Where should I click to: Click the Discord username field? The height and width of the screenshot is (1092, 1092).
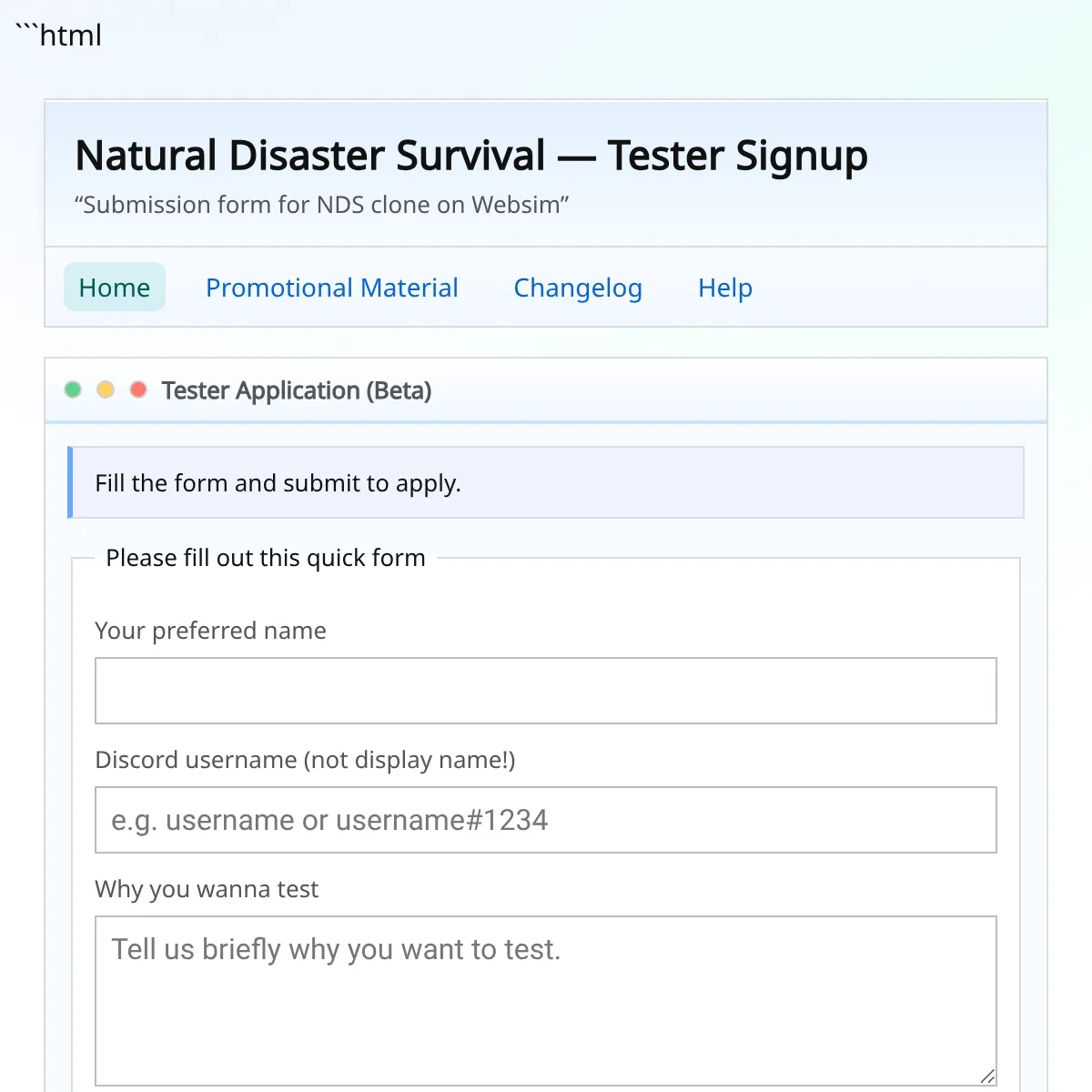tap(545, 820)
